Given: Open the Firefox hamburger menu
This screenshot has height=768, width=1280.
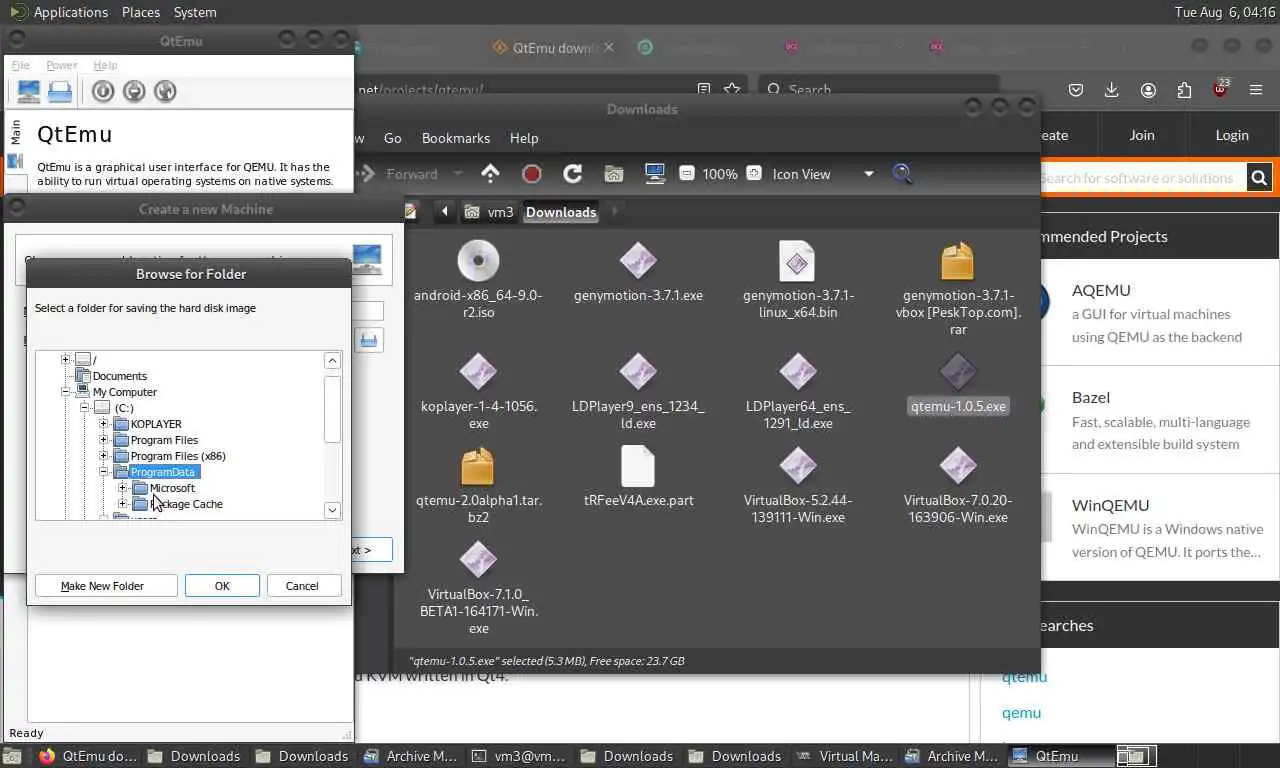Looking at the screenshot, I should (x=1256, y=90).
